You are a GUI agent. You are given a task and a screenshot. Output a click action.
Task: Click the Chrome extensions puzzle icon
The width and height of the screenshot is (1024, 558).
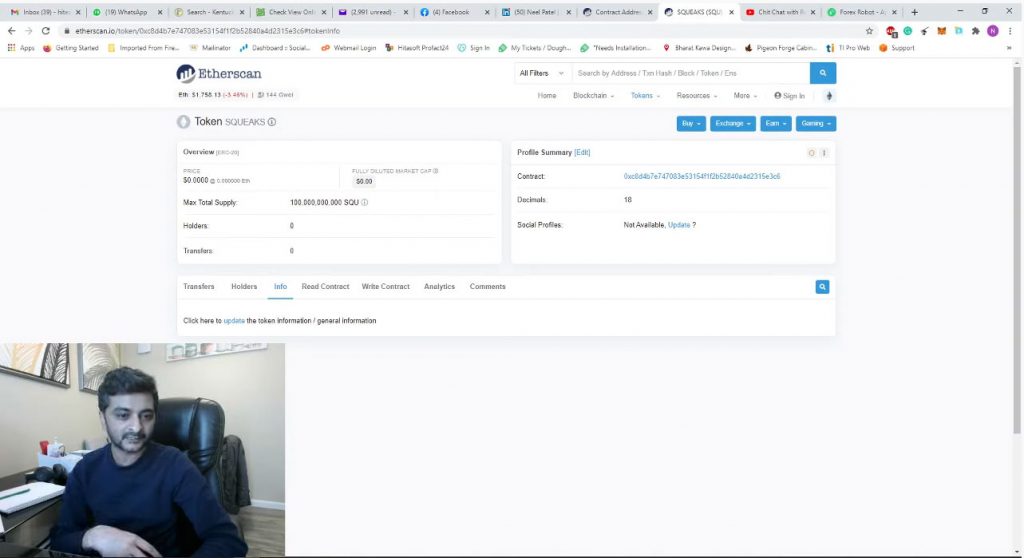[x=975, y=31]
